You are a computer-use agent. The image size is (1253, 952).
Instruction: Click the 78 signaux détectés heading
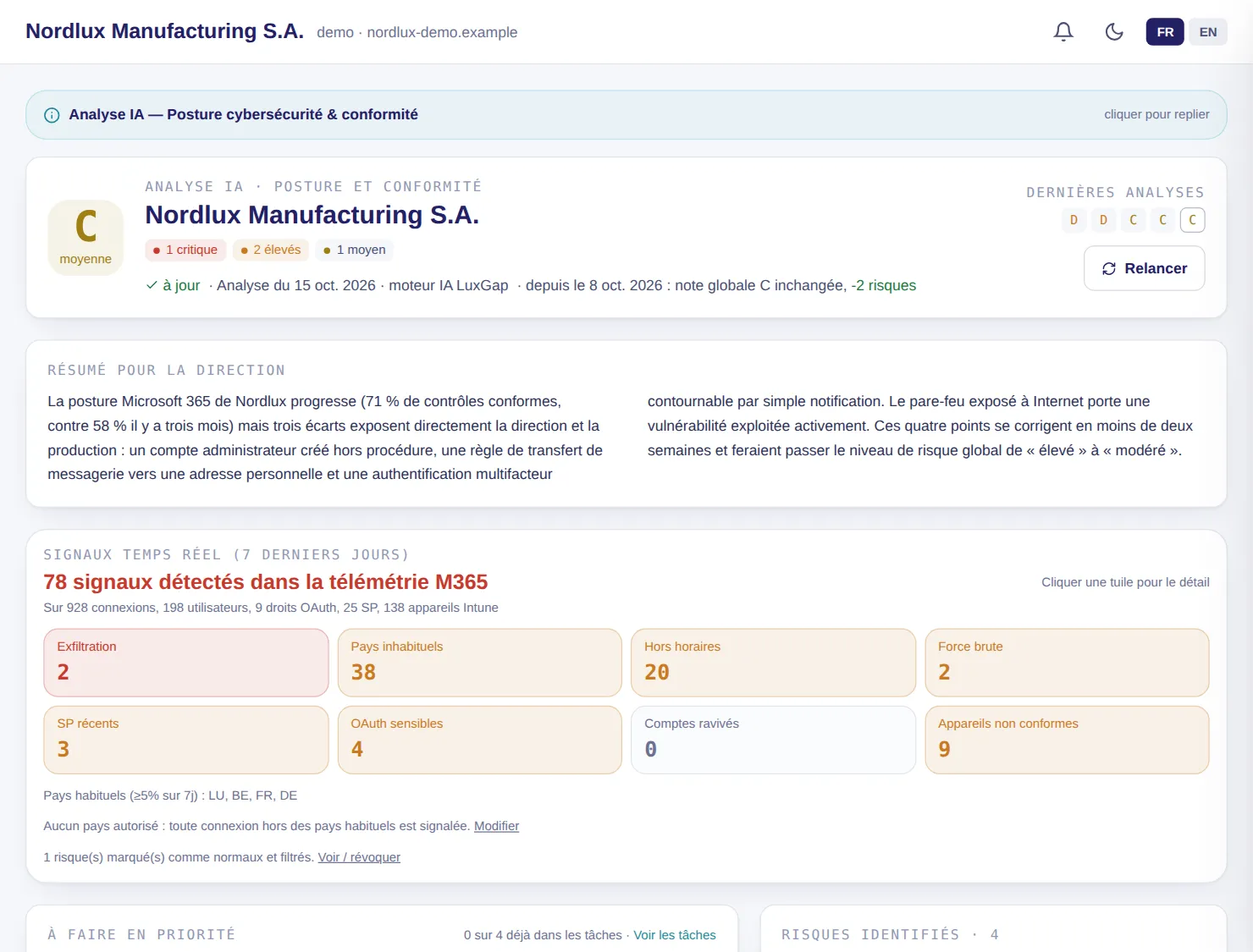pos(266,582)
